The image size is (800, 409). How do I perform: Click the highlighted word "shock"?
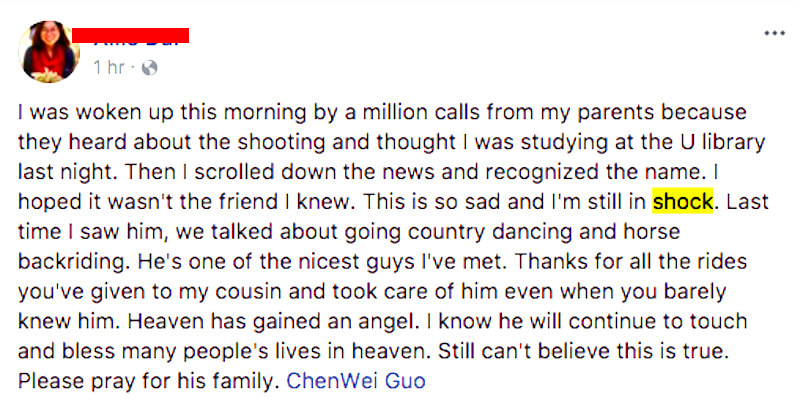682,201
